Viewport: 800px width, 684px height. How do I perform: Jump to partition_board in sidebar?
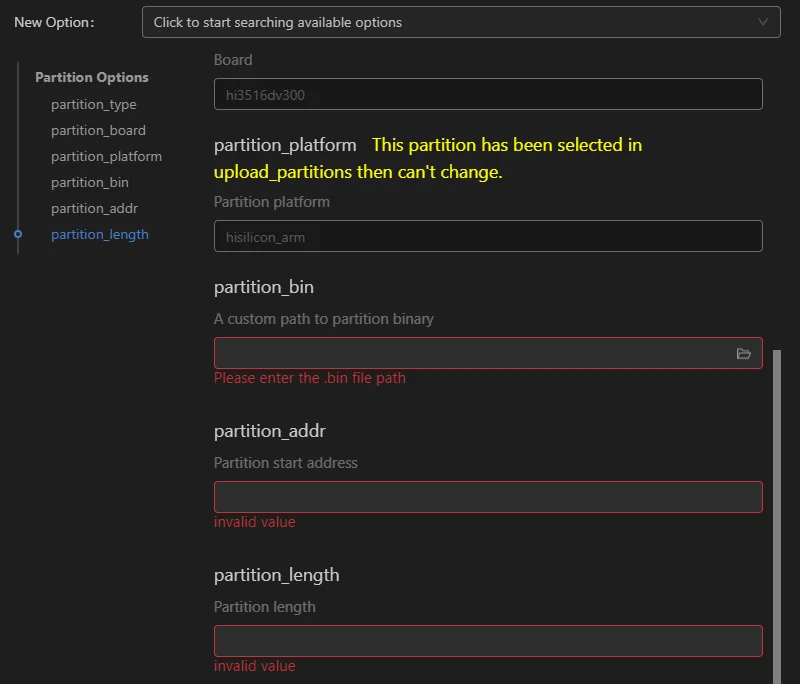(x=98, y=131)
